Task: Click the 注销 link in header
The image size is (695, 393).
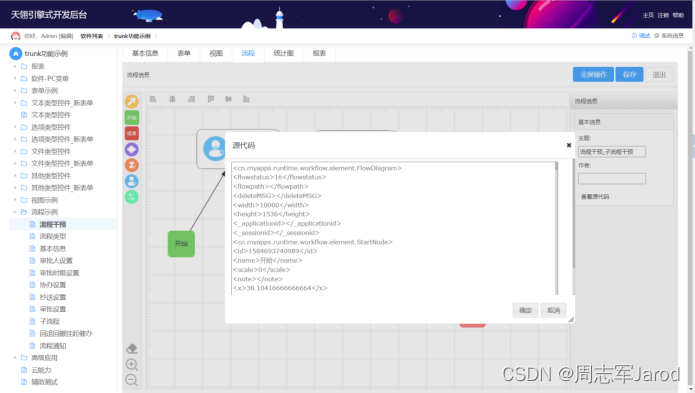Action: pyautogui.click(x=663, y=15)
